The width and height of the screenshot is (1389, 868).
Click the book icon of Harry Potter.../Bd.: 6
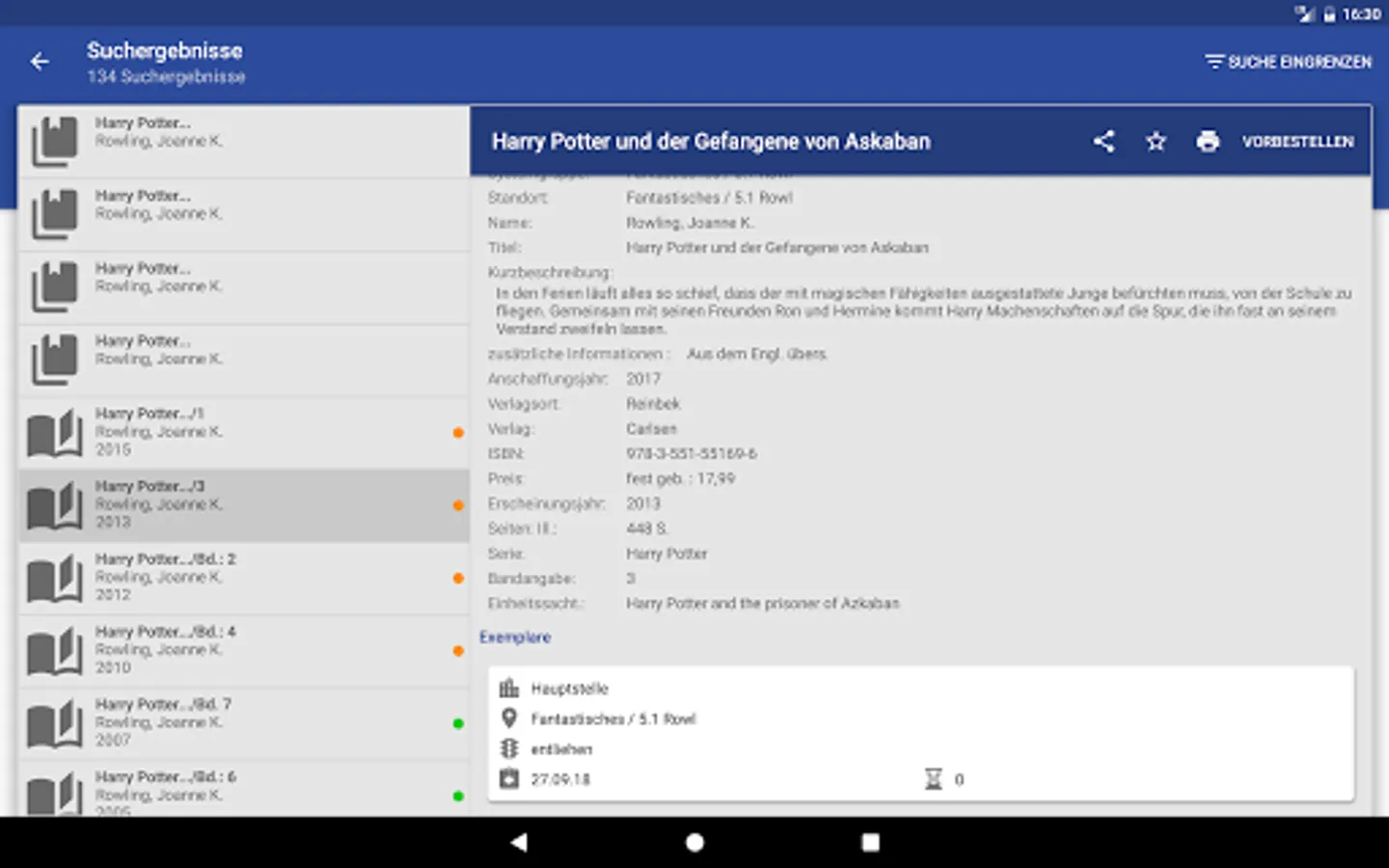click(x=54, y=795)
